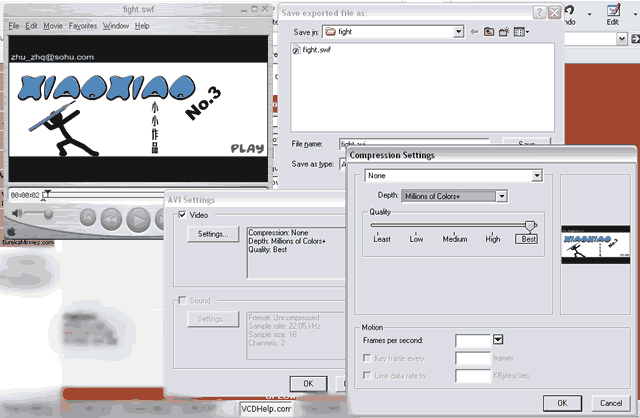Click the Best quality label
Image resolution: width=640 pixels, height=418 pixels.
[x=527, y=239]
